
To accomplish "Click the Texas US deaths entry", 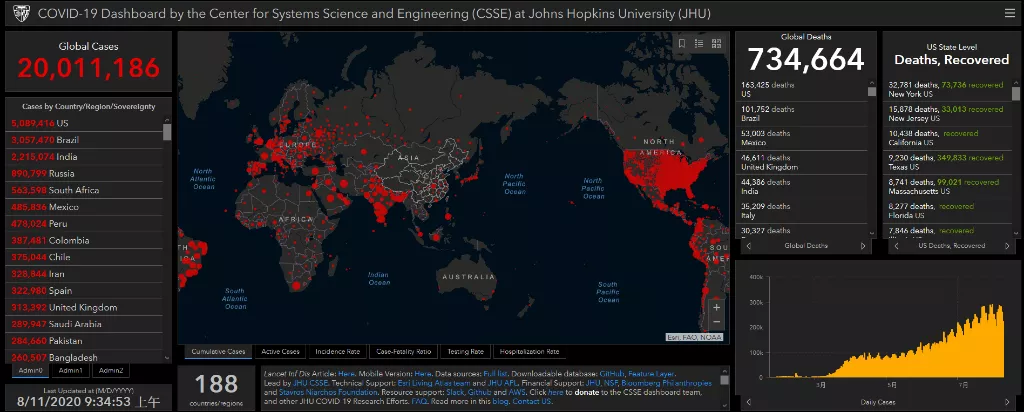I will pos(948,163).
